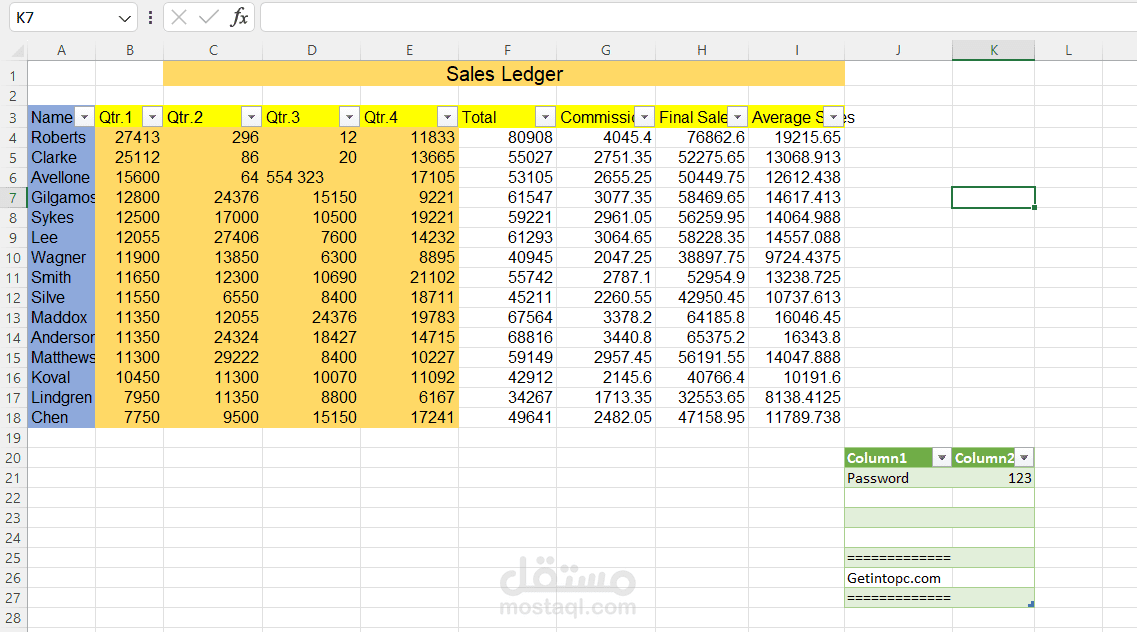
Task: Open the Average S filter arrow
Action: point(832,117)
